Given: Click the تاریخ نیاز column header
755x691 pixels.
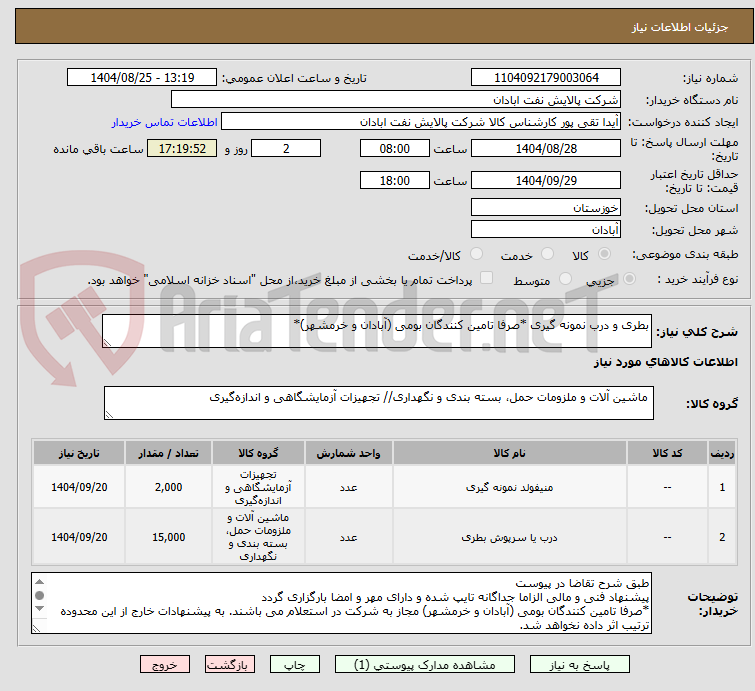Looking at the screenshot, I should point(79,453).
